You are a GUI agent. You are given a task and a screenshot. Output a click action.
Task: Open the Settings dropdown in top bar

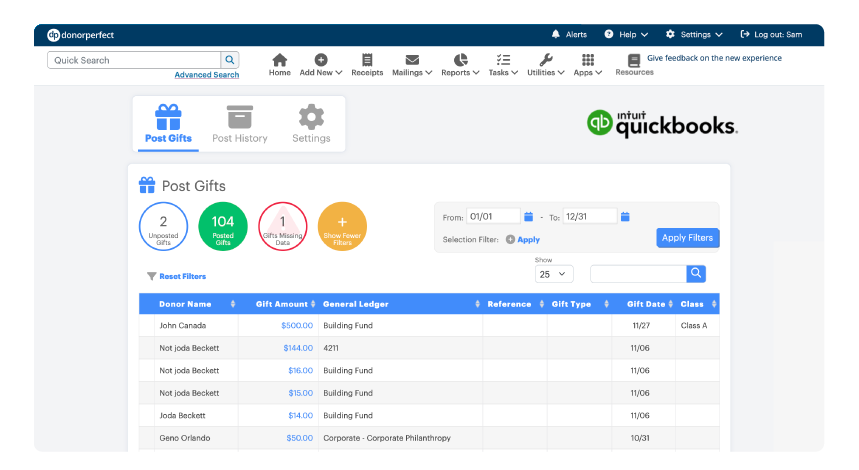(694, 34)
